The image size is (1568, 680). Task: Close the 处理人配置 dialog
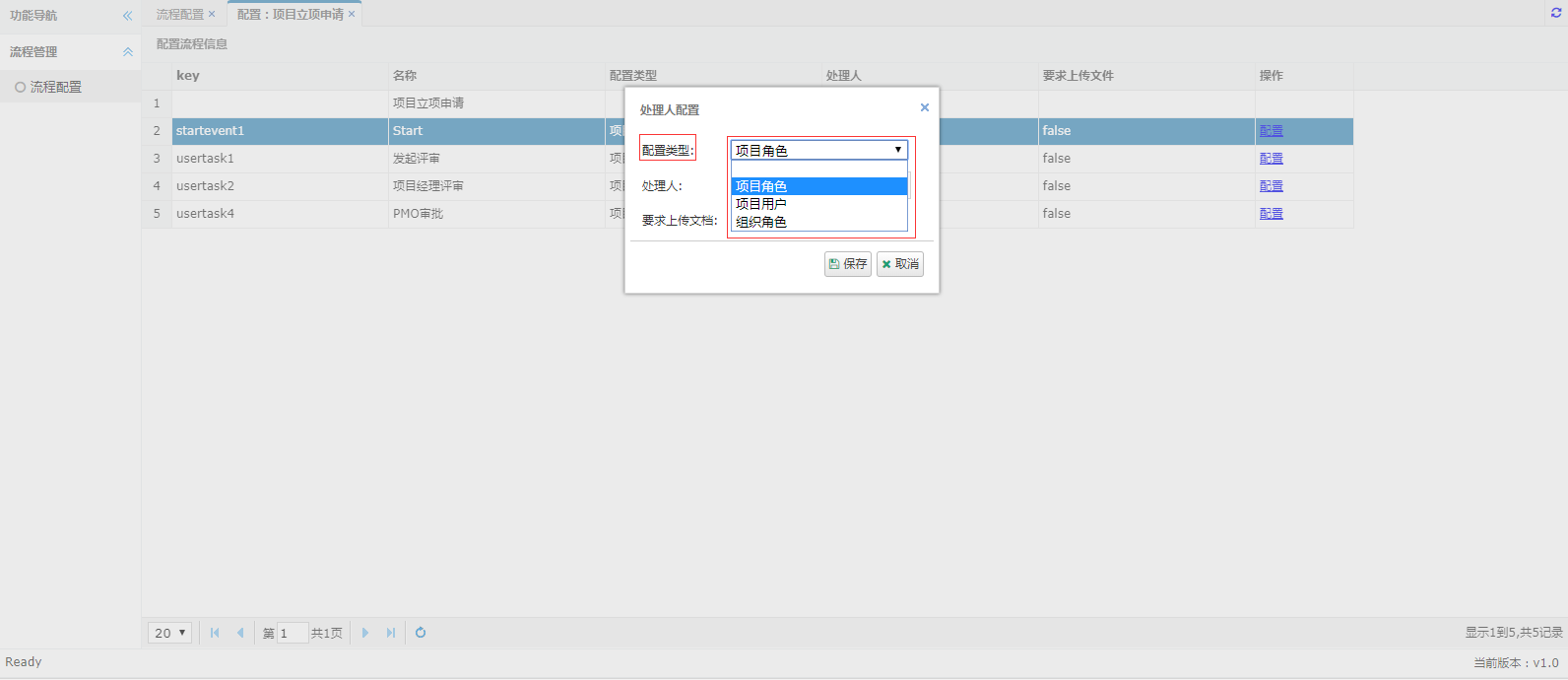924,107
